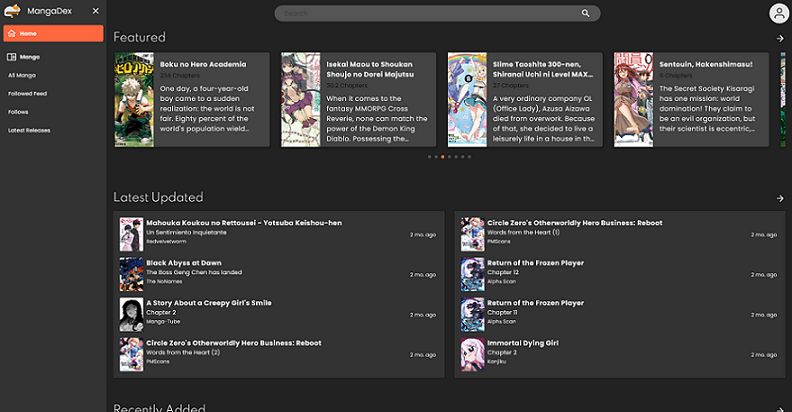Click Boku no Hero Academia's 234 Chapters count

click(180, 75)
